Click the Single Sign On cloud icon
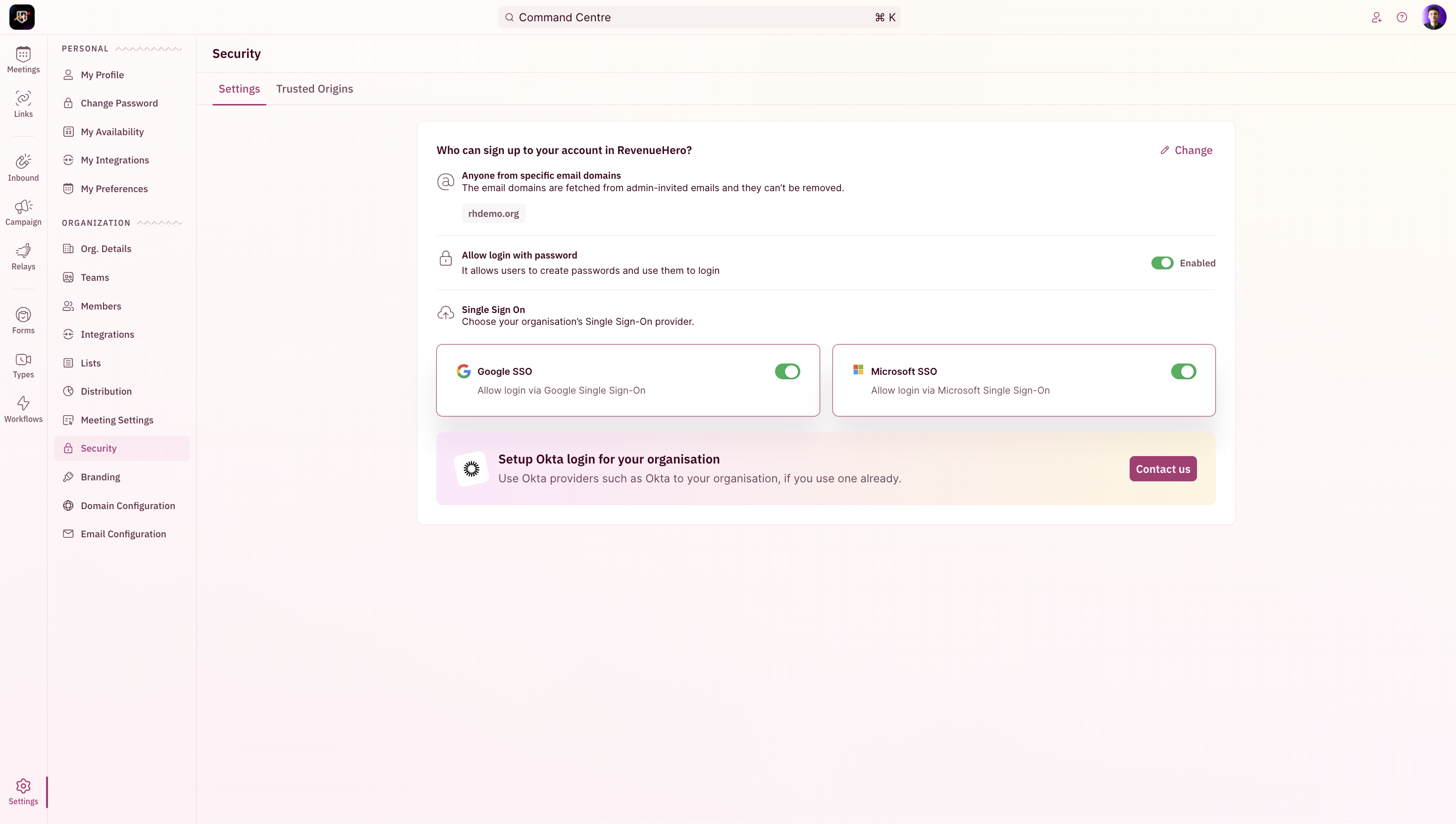The width and height of the screenshot is (1456, 824). [x=445, y=313]
